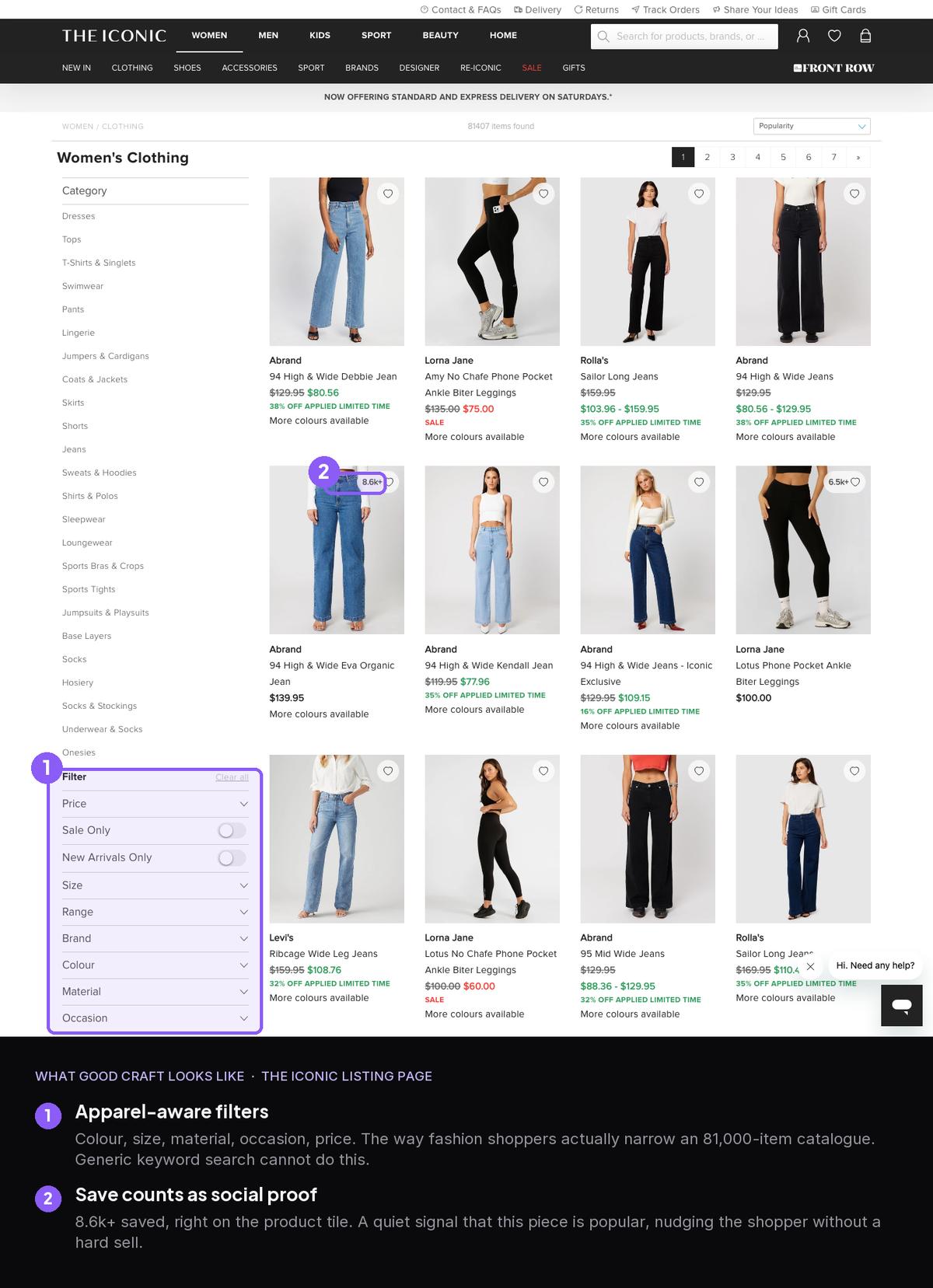
Task: Open the Levi's Ribcage Wide Leg Jeans image
Action: 337,839
